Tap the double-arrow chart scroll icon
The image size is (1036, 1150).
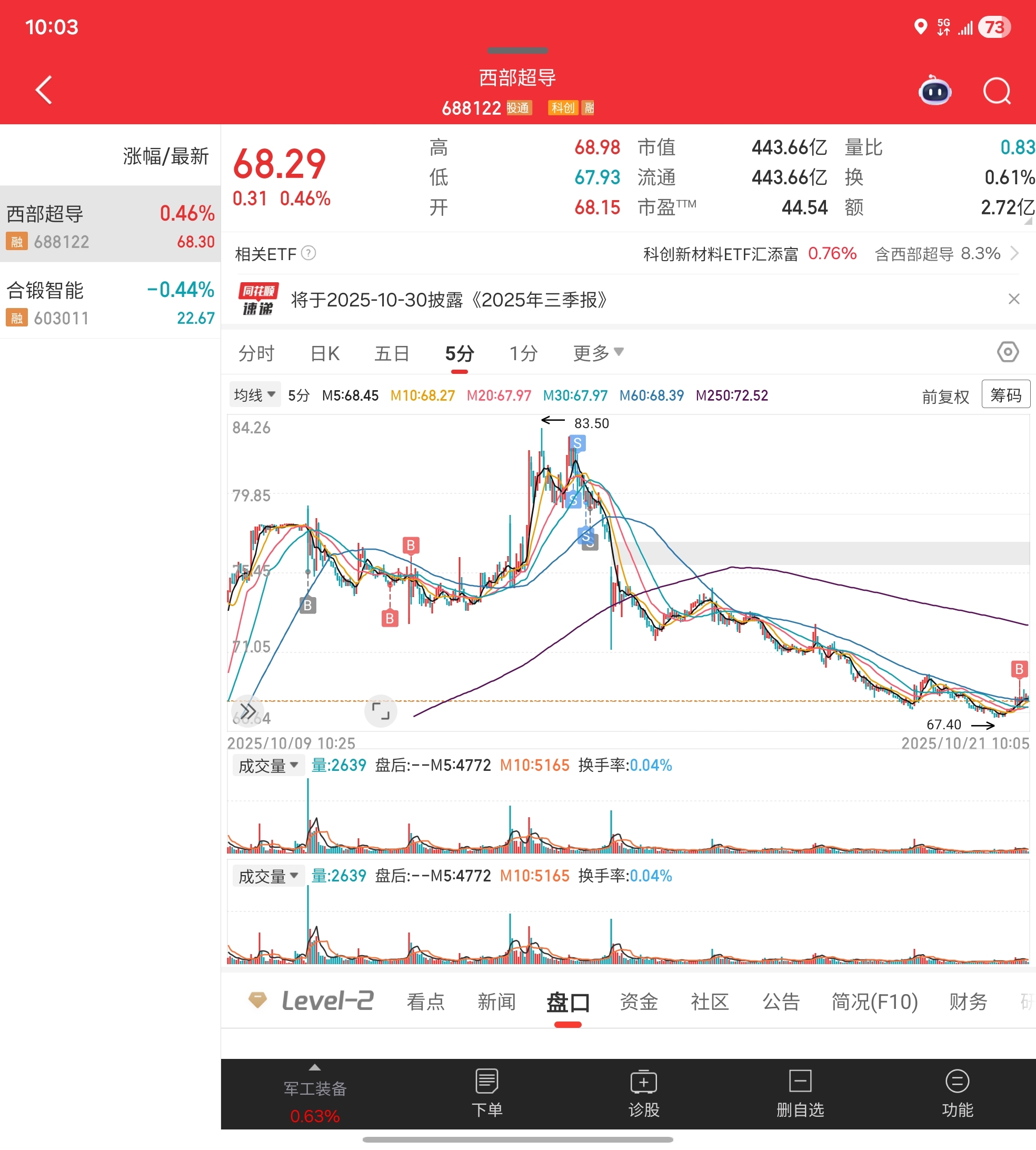[247, 710]
